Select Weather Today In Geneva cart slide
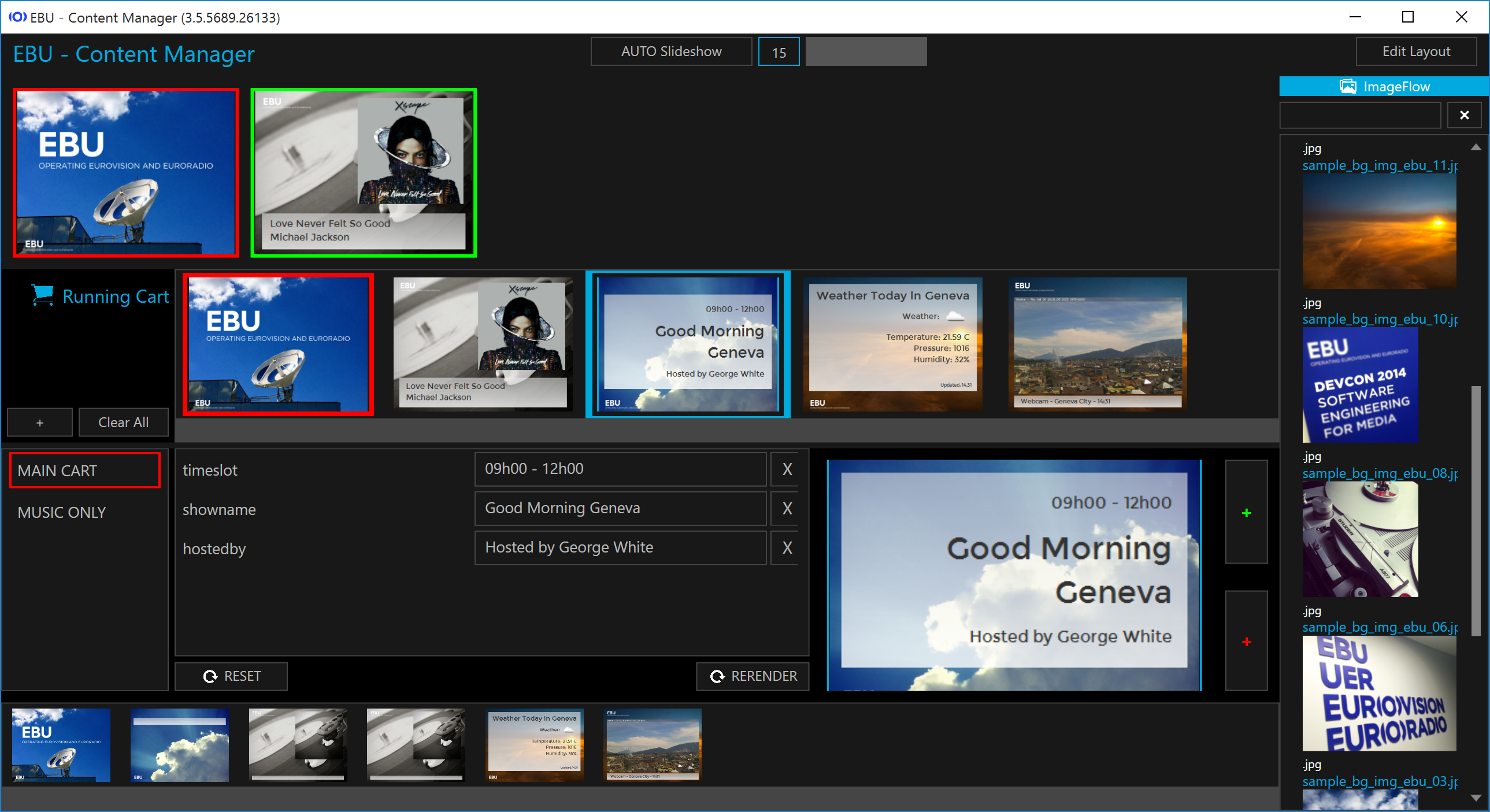This screenshot has width=1490, height=812. pos(892,344)
